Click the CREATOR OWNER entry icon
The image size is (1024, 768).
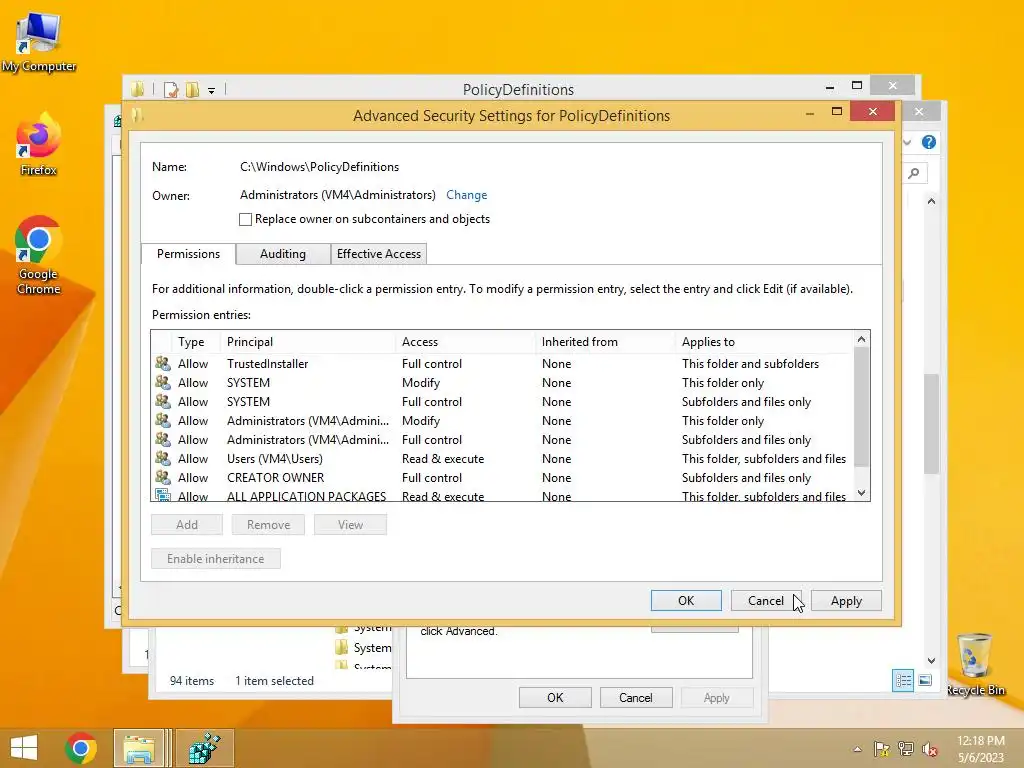163,477
